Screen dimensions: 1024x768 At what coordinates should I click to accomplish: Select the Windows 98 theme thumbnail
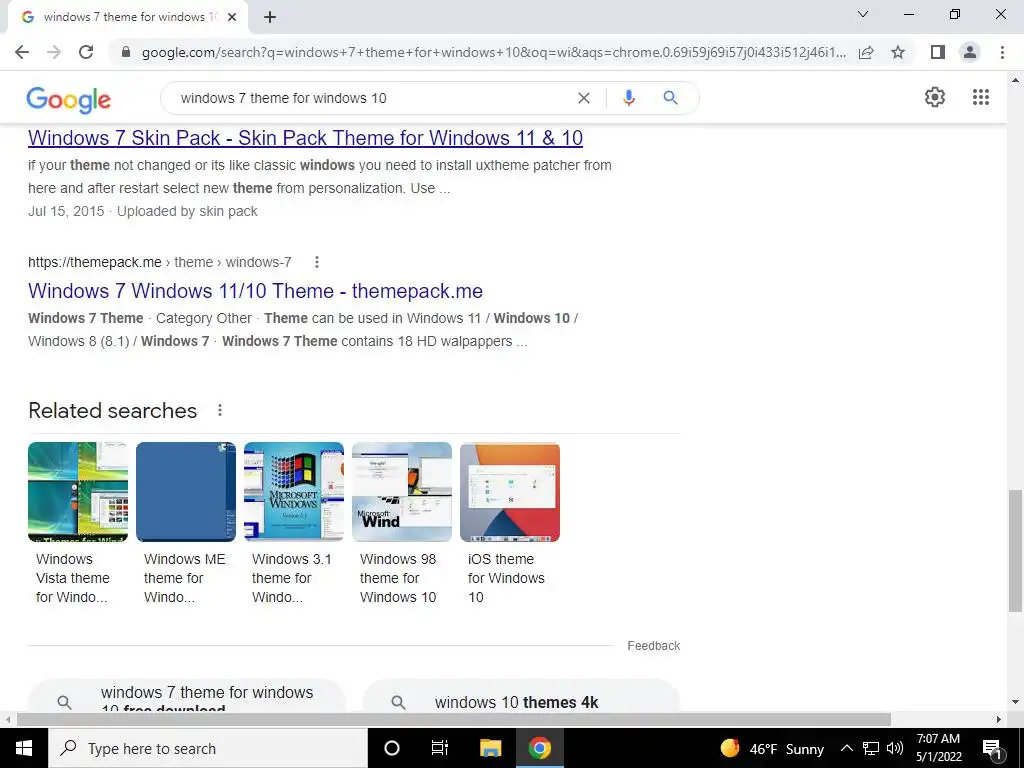coord(402,492)
